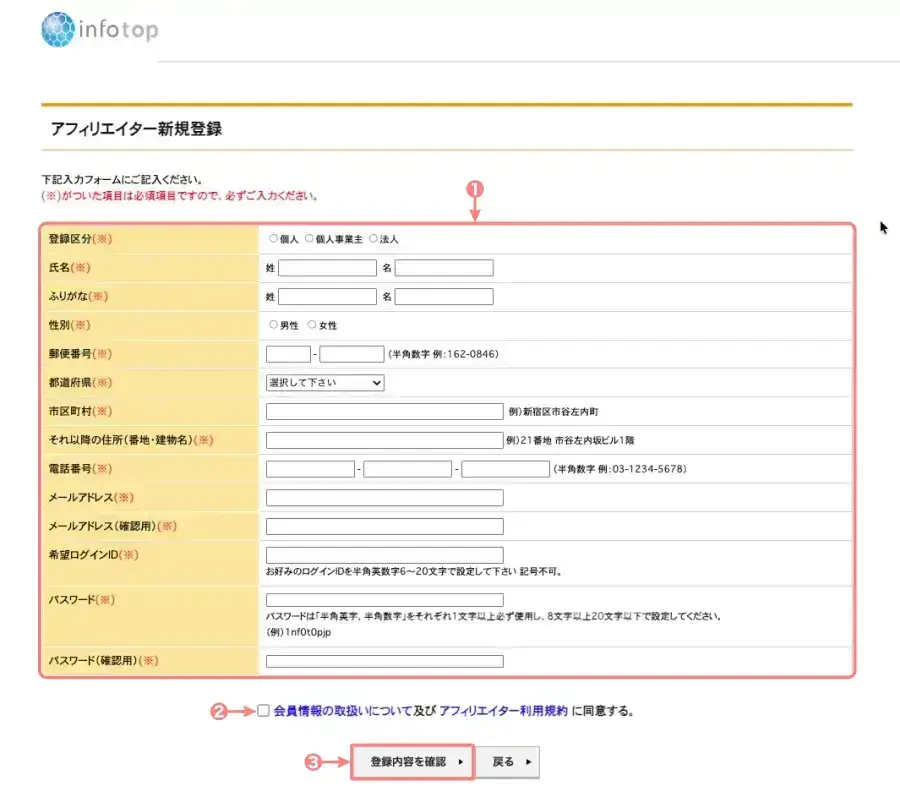Click the first 郵便番号 input box
The width and height of the screenshot is (900, 795).
[x=287, y=353]
